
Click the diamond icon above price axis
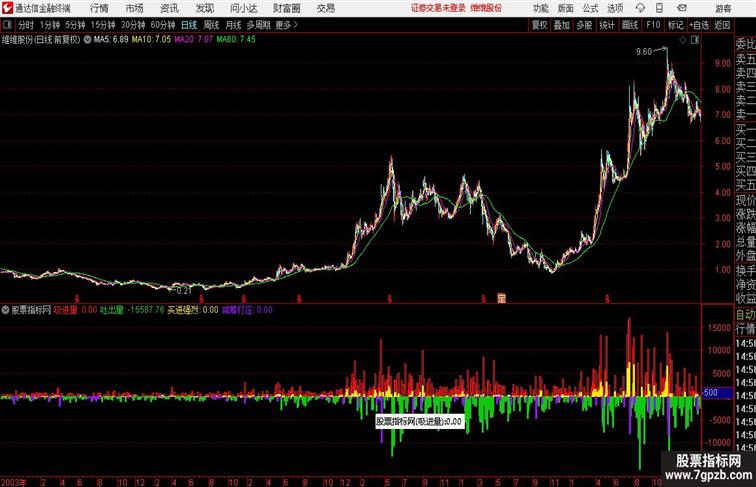pyautogui.click(x=683, y=40)
